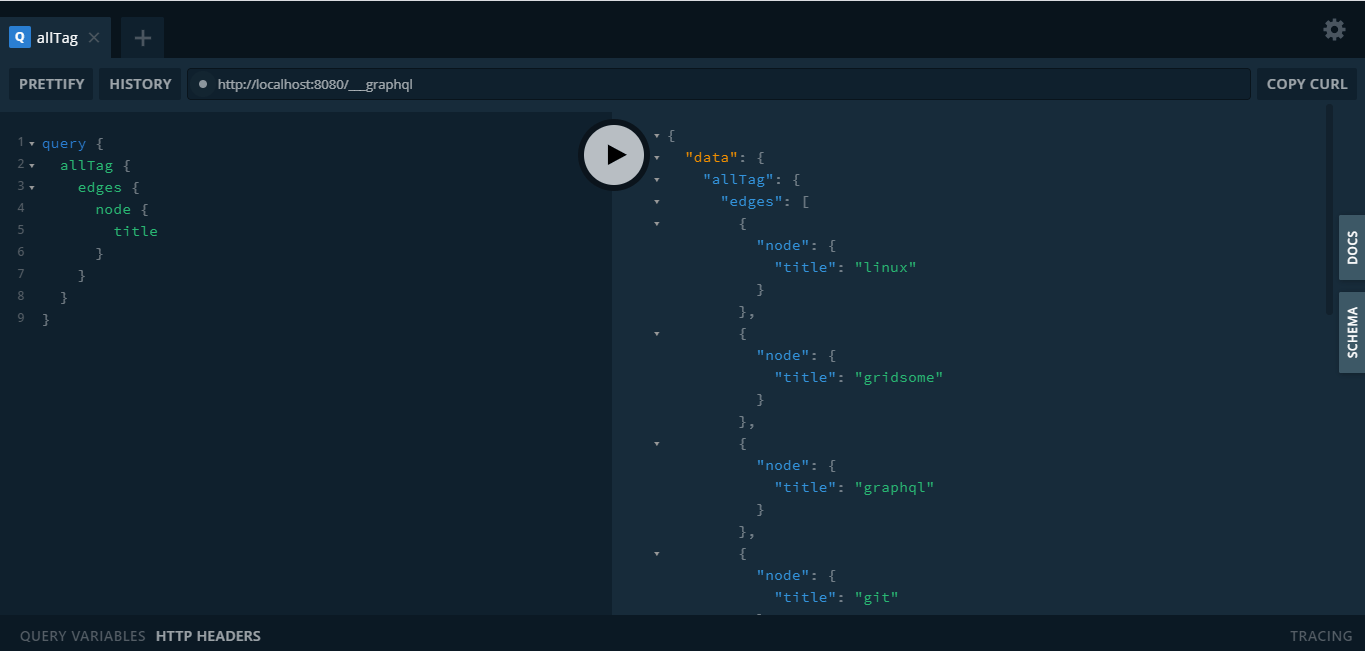Click the "graphql" title value
The width and height of the screenshot is (1365, 651).
pyautogui.click(x=895, y=487)
